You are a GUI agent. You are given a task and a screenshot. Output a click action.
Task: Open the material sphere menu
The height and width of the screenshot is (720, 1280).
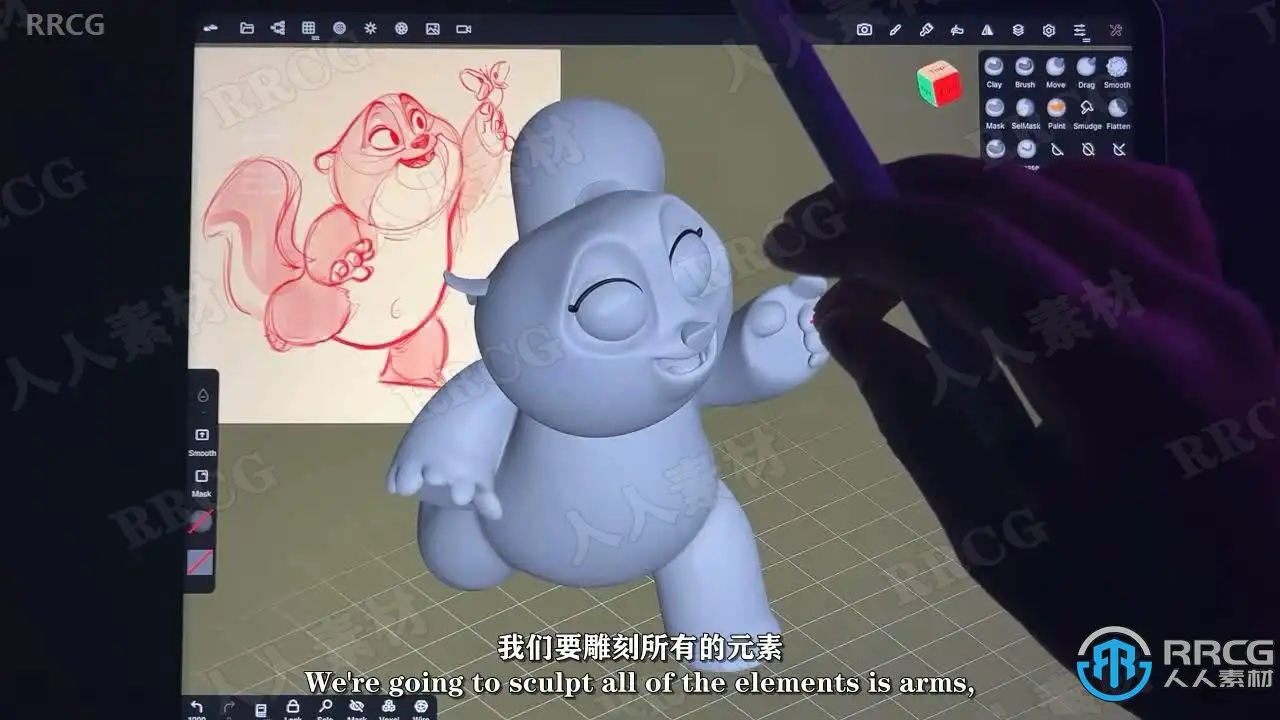340,29
